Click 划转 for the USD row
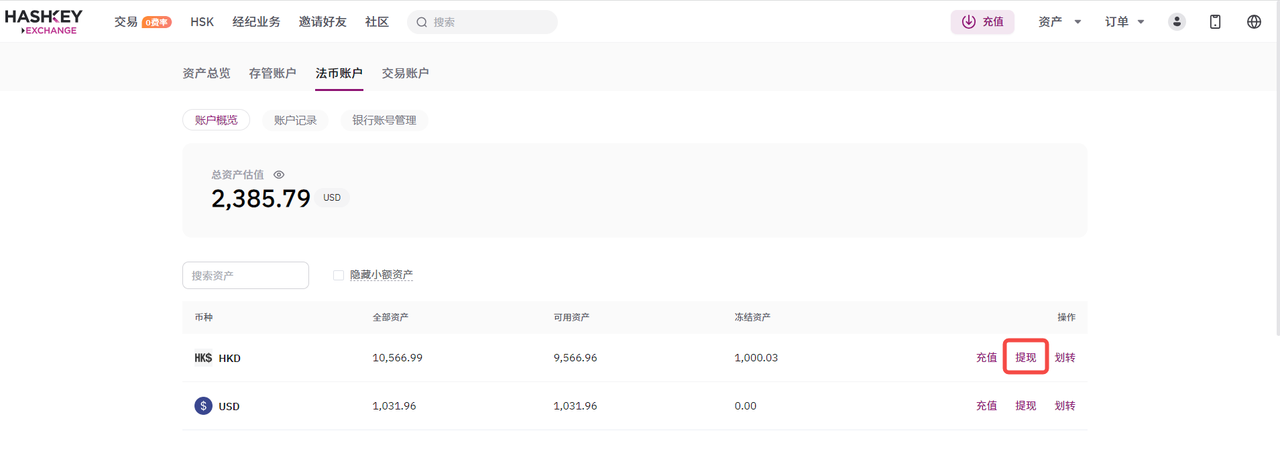The width and height of the screenshot is (1280, 459). click(1065, 406)
